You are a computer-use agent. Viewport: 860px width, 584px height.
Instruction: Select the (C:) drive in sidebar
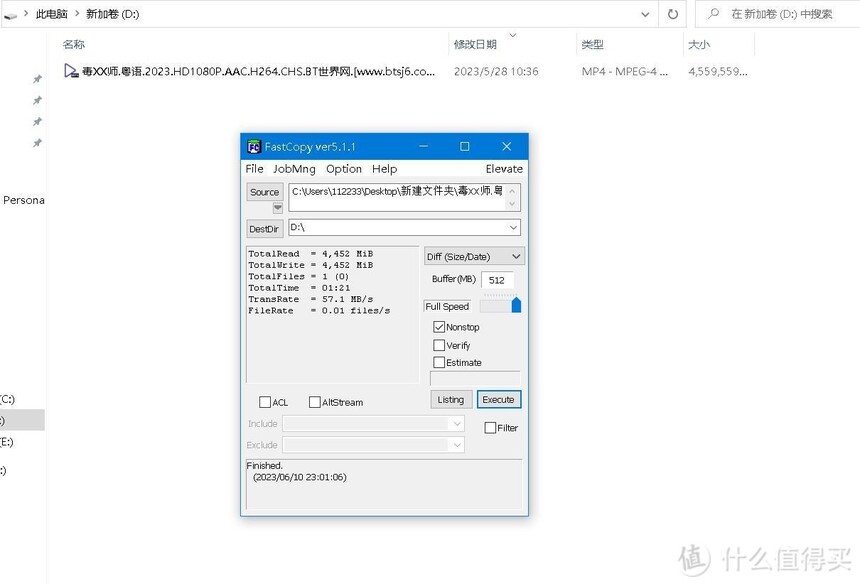click(8, 399)
